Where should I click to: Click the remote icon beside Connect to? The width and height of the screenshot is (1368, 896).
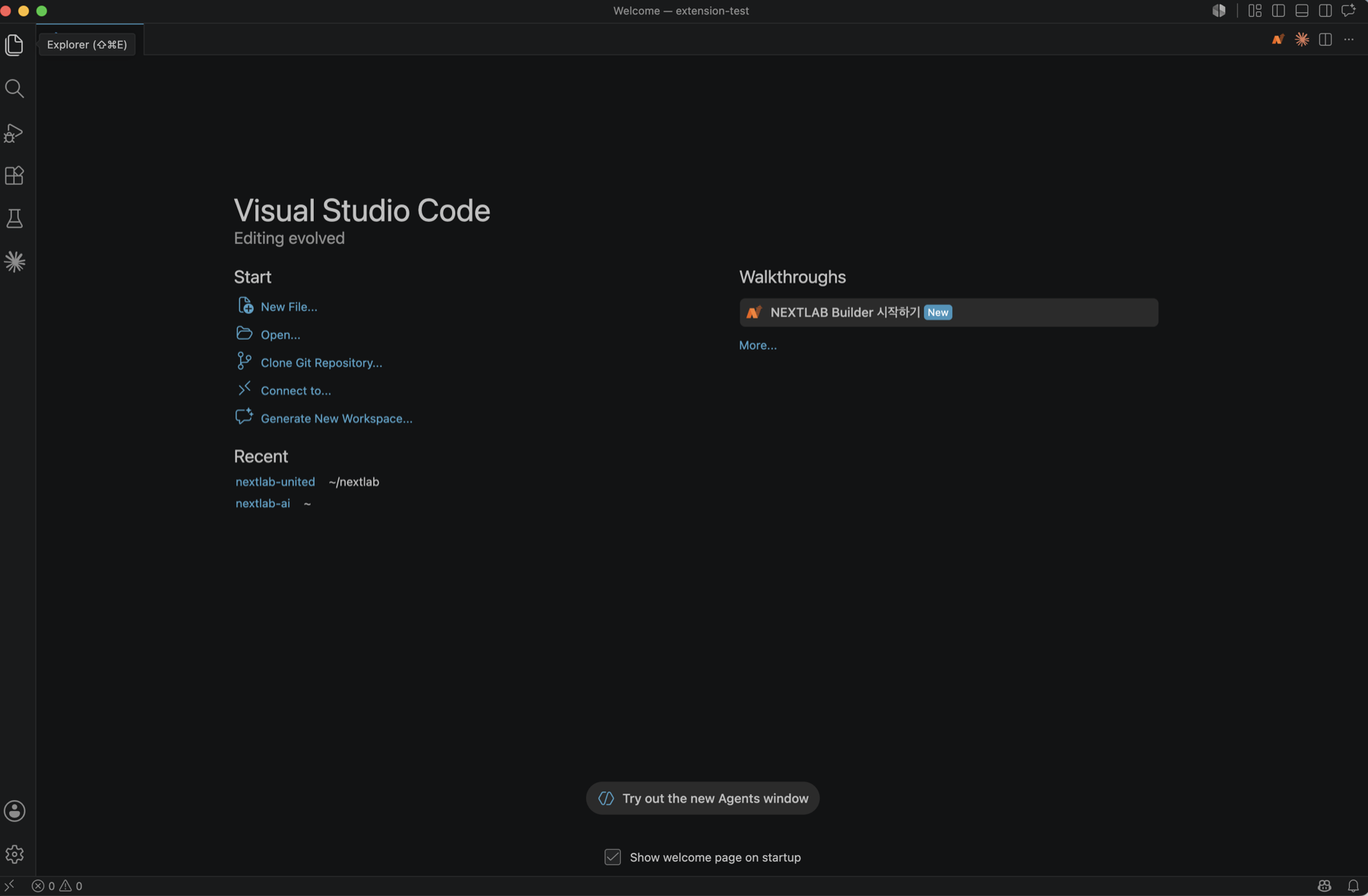pyautogui.click(x=244, y=389)
